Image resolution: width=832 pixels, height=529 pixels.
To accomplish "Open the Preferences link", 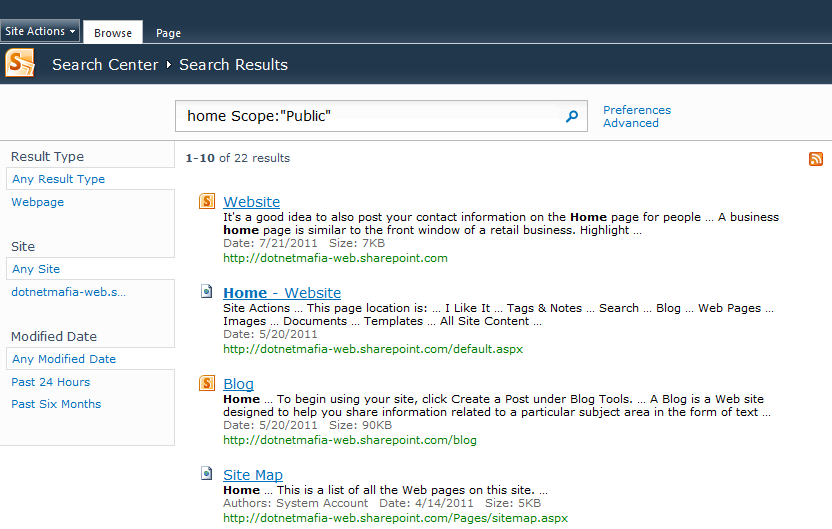I will tap(637, 110).
